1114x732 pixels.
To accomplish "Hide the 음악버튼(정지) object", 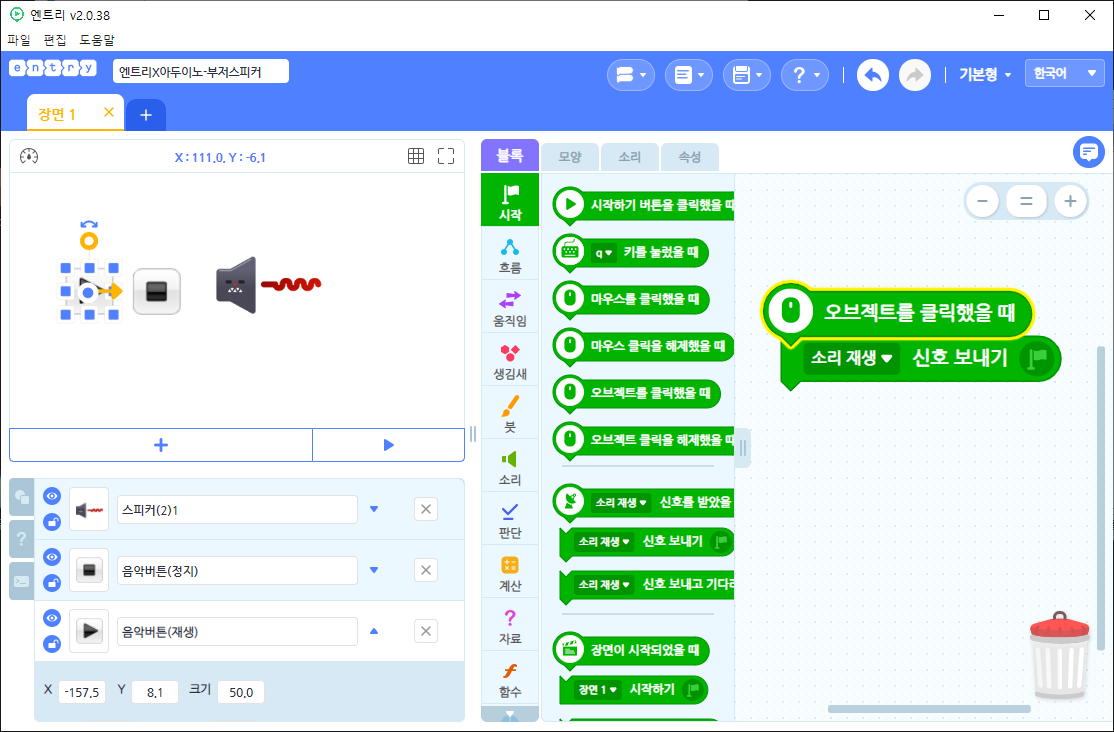I will click(x=52, y=557).
